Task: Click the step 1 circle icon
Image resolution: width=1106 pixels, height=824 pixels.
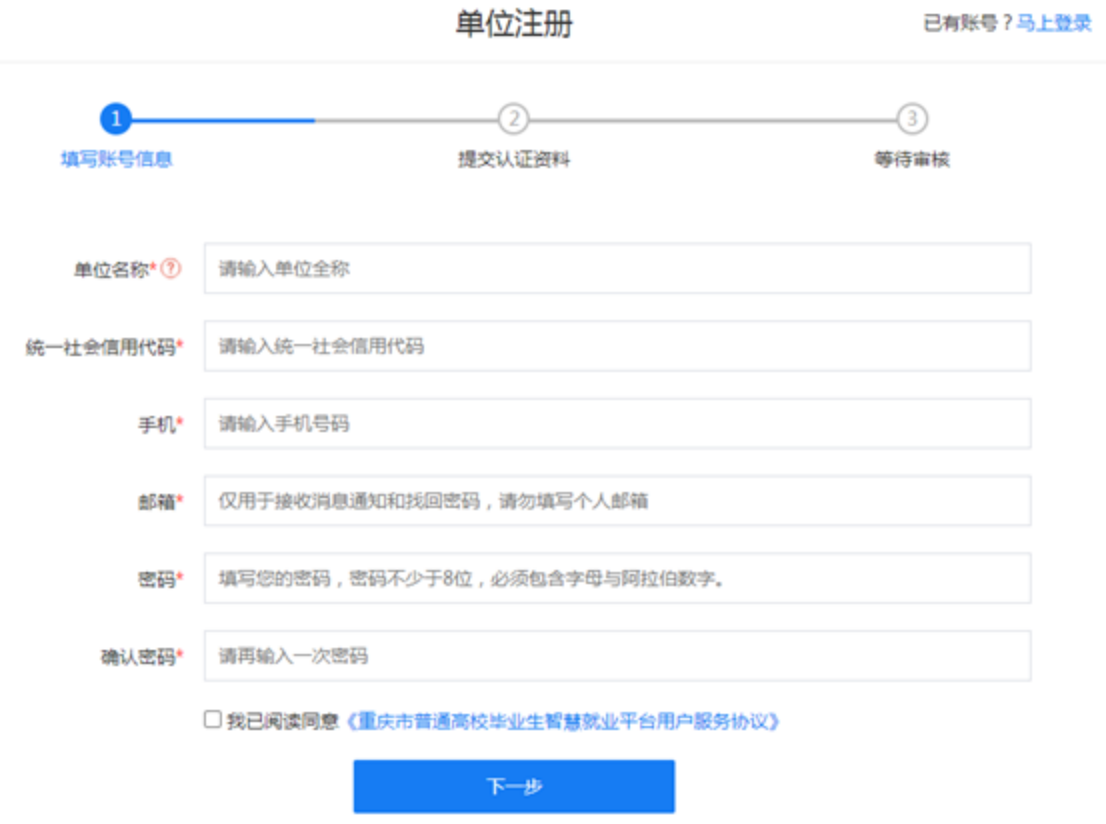Action: click(x=116, y=119)
